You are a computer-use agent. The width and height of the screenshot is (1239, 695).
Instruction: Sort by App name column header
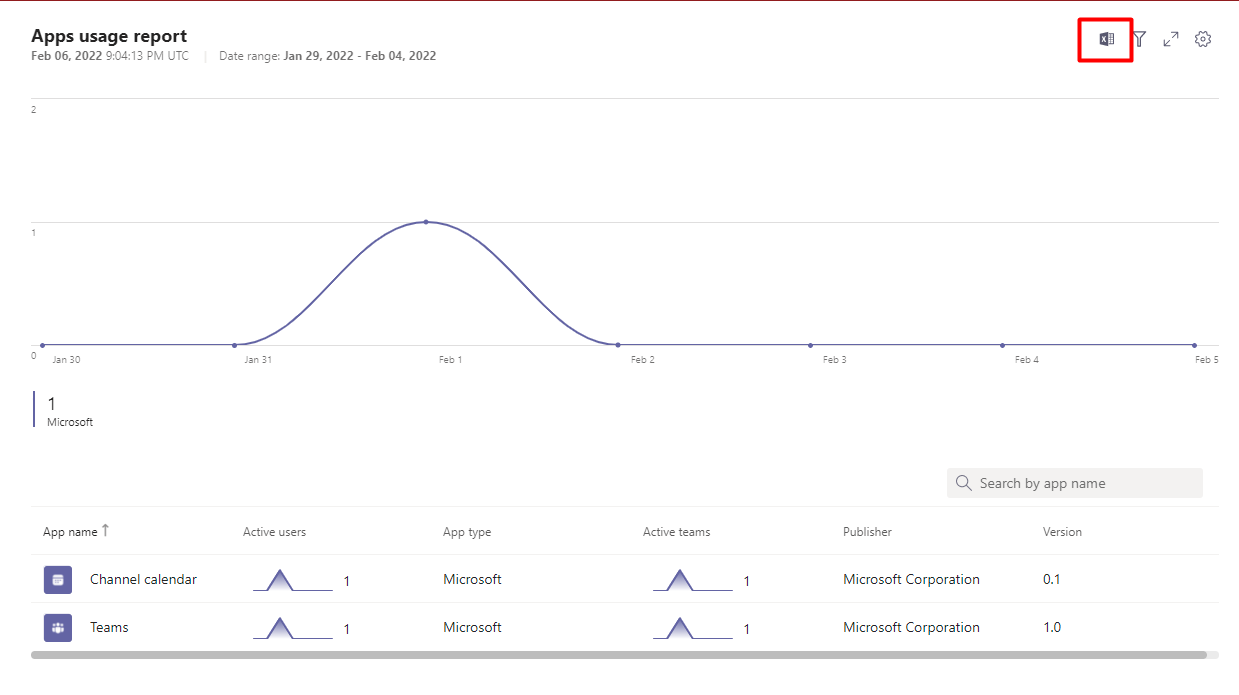[x=70, y=532]
